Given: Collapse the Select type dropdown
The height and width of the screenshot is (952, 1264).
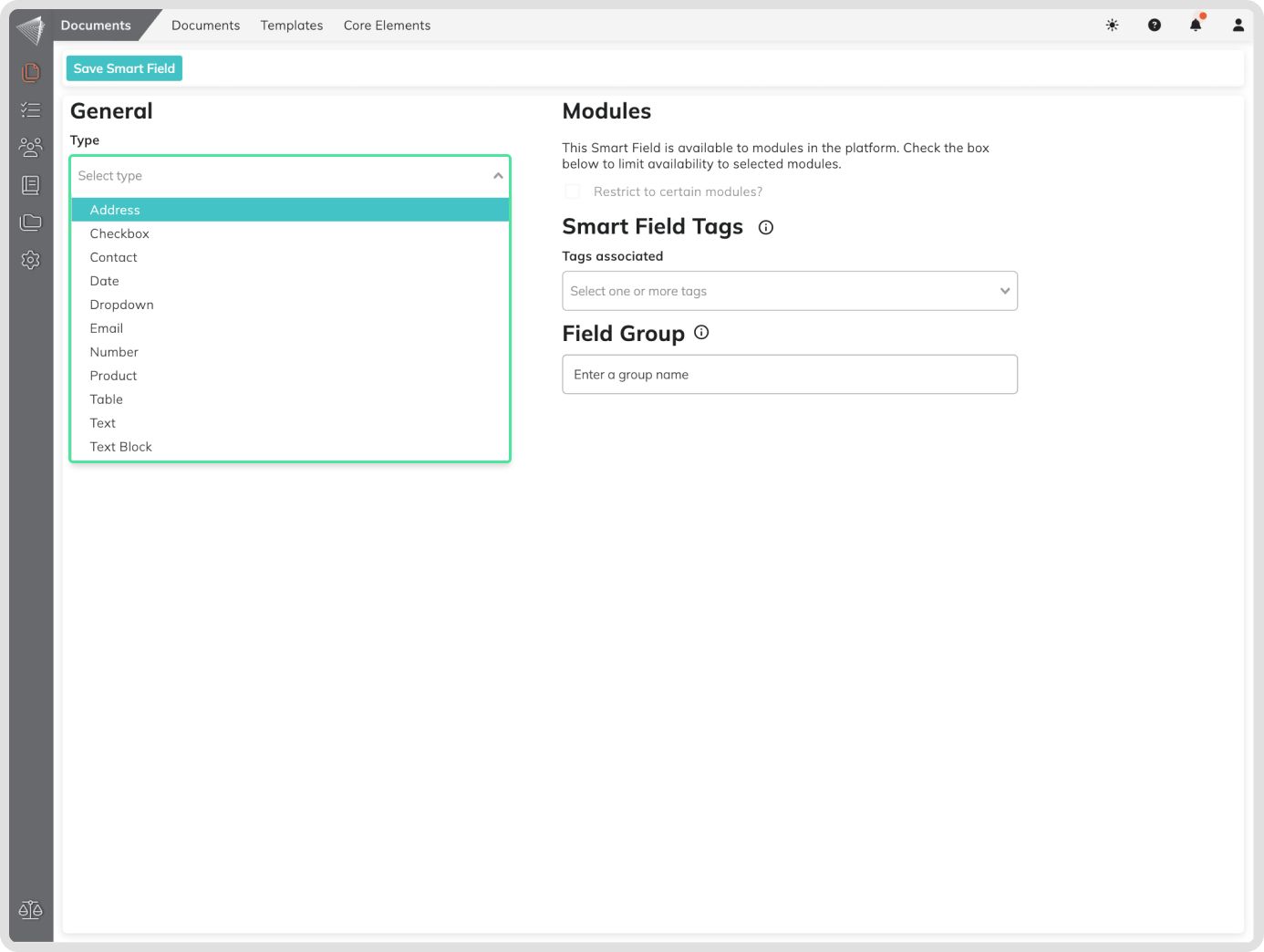Looking at the screenshot, I should tap(498, 176).
